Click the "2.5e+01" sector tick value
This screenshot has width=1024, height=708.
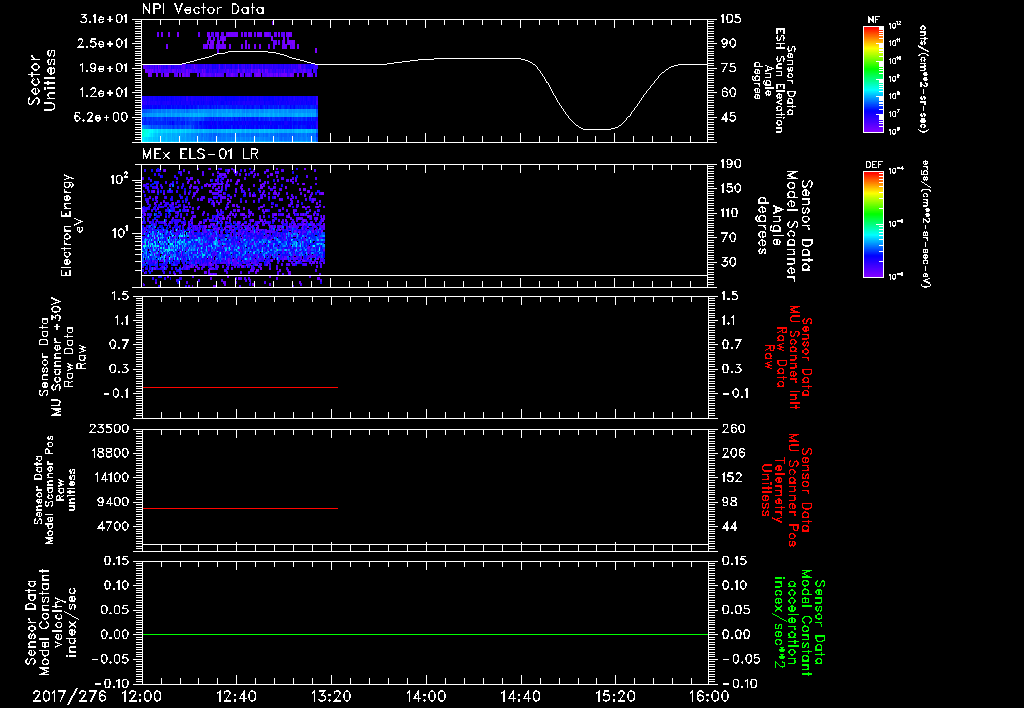click(104, 43)
